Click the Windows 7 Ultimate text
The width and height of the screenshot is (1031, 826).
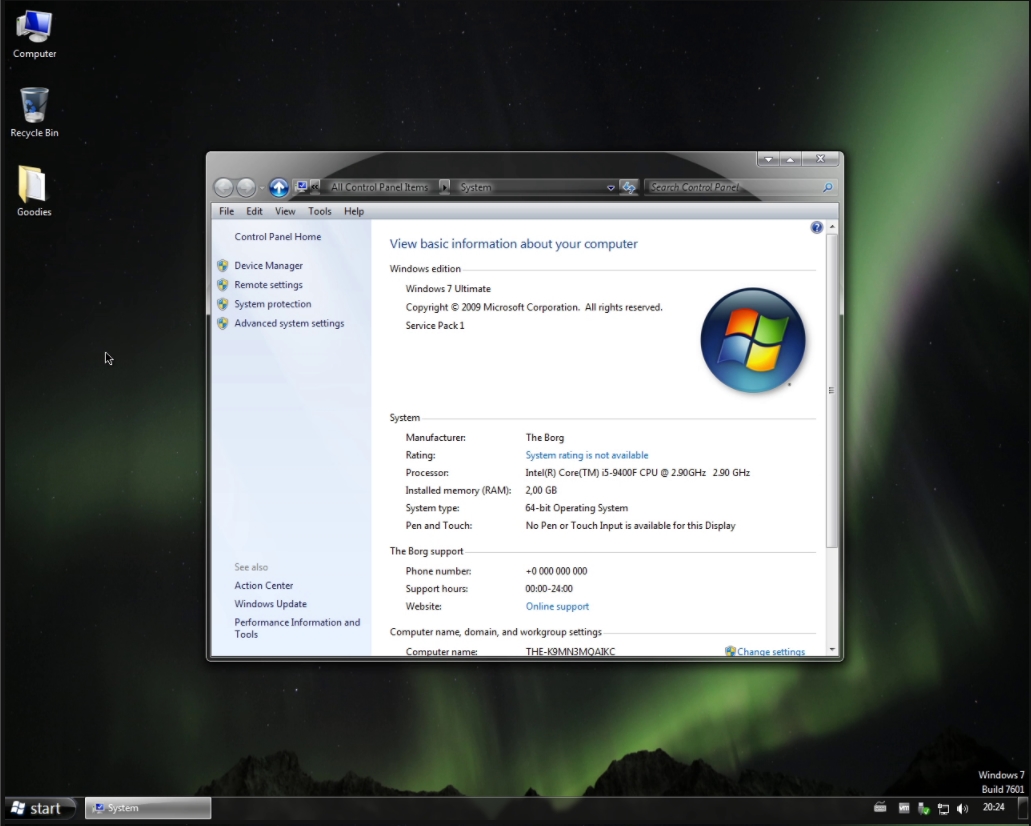click(448, 289)
